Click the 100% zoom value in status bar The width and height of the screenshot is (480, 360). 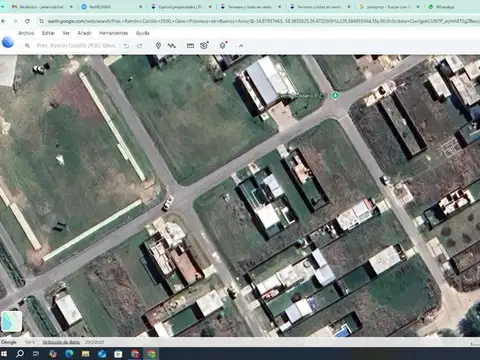pos(30,342)
